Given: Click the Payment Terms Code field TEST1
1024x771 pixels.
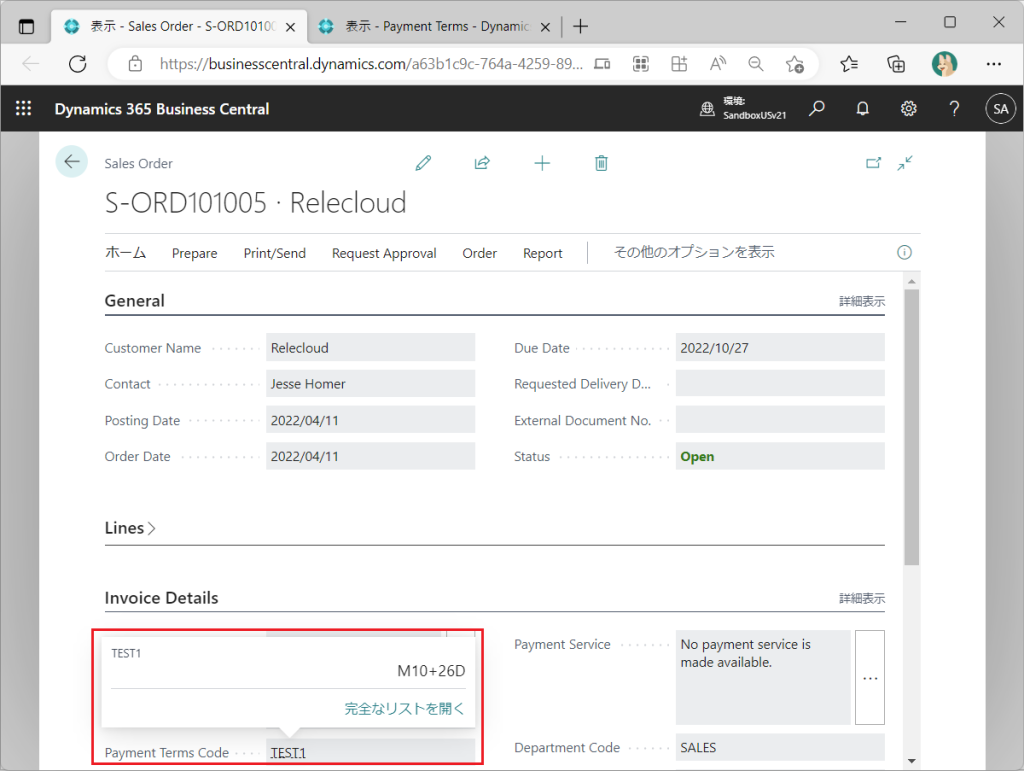Looking at the screenshot, I should click(370, 751).
